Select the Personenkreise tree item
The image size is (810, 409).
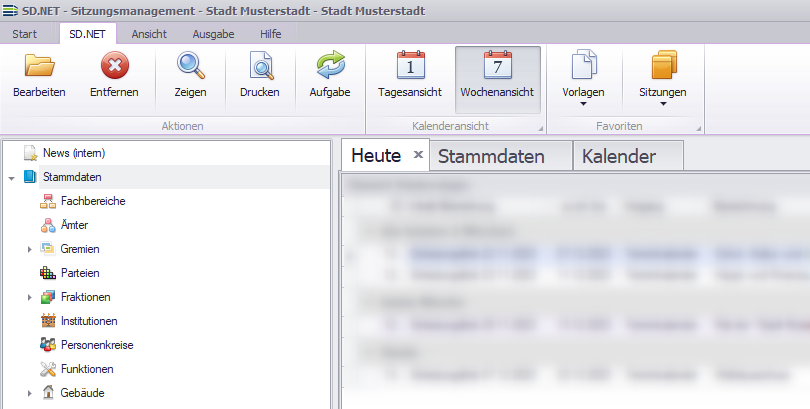click(97, 345)
